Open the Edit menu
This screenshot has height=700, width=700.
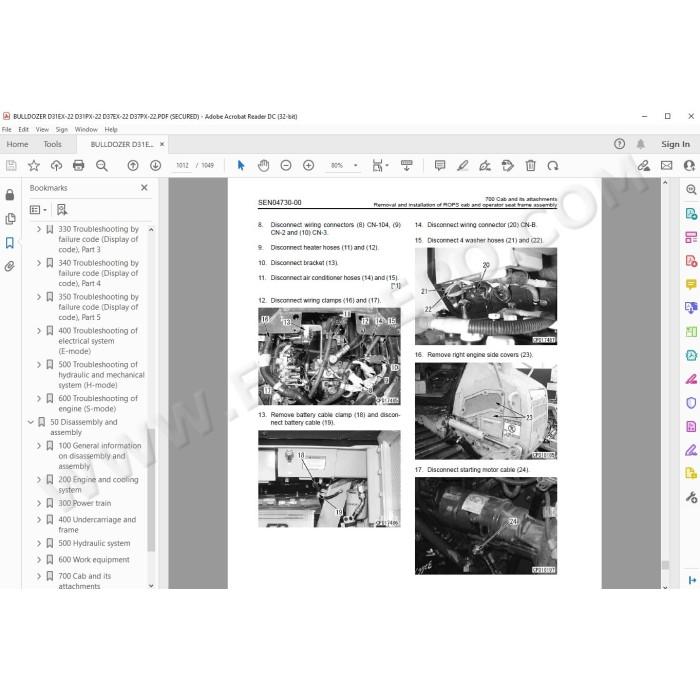24,129
